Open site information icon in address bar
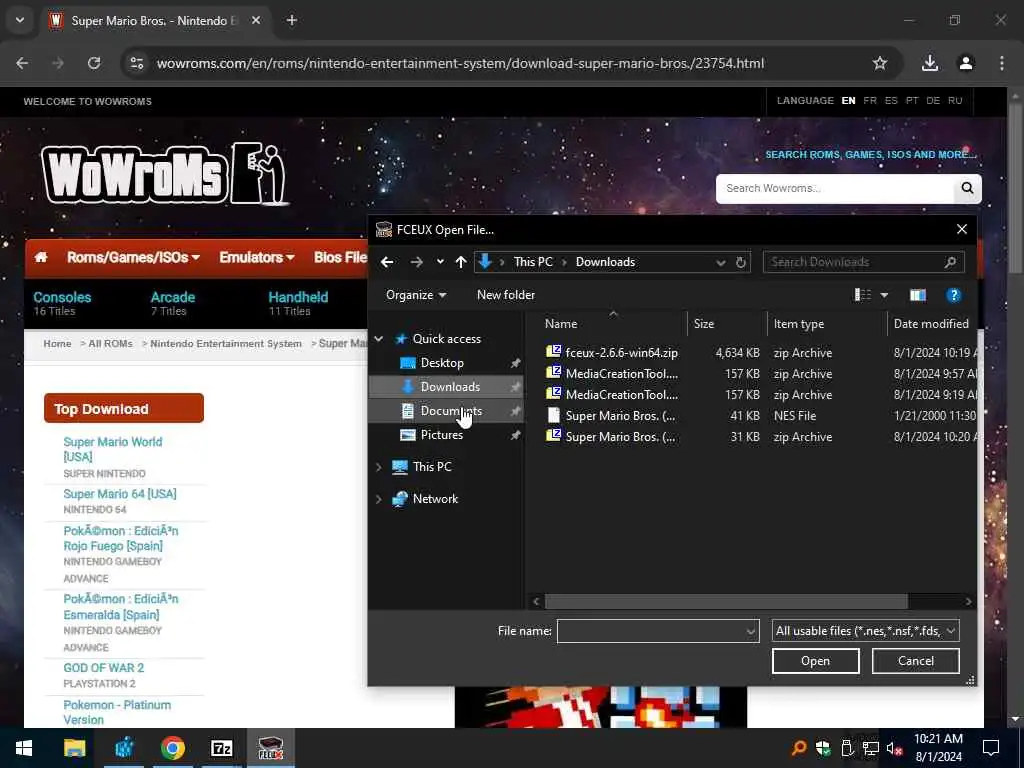Image resolution: width=1024 pixels, height=768 pixels. point(137,63)
